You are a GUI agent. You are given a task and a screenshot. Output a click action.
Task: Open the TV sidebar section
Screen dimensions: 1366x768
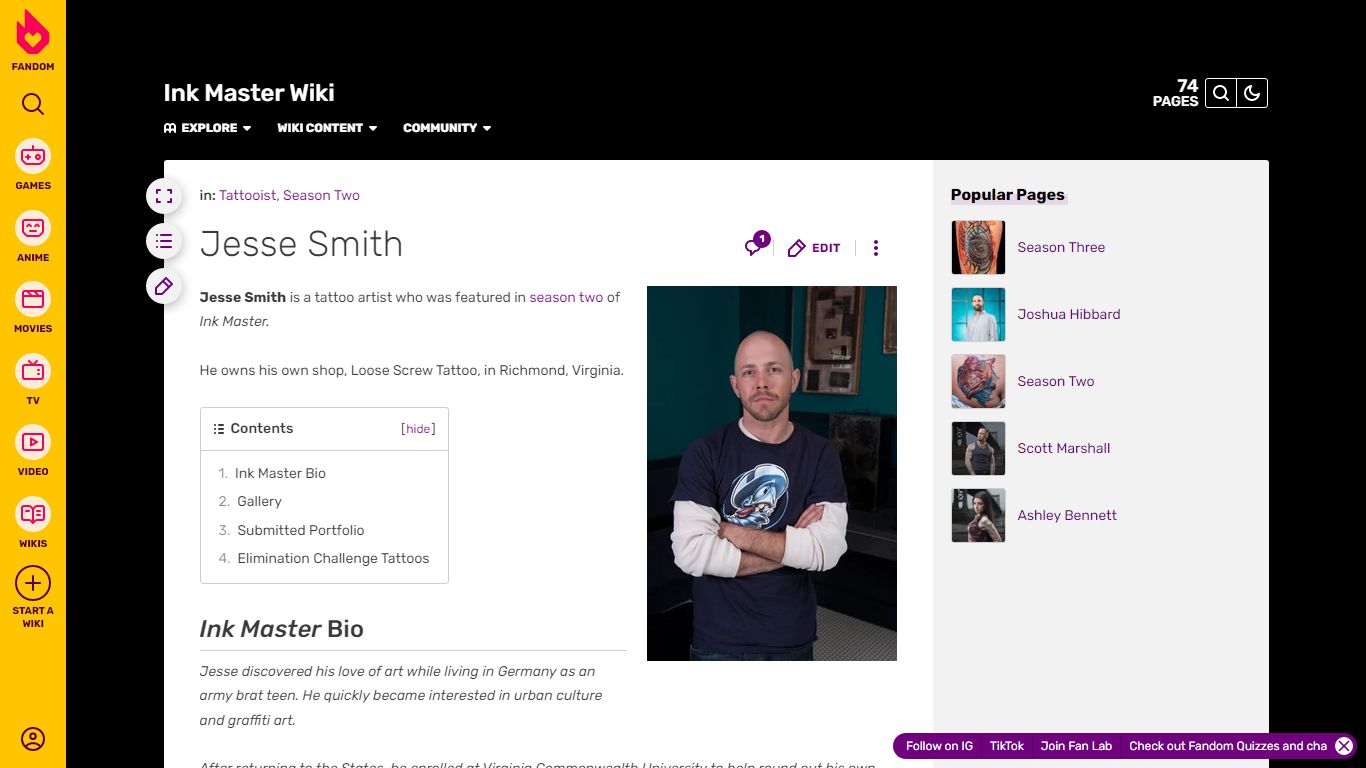[x=33, y=379]
